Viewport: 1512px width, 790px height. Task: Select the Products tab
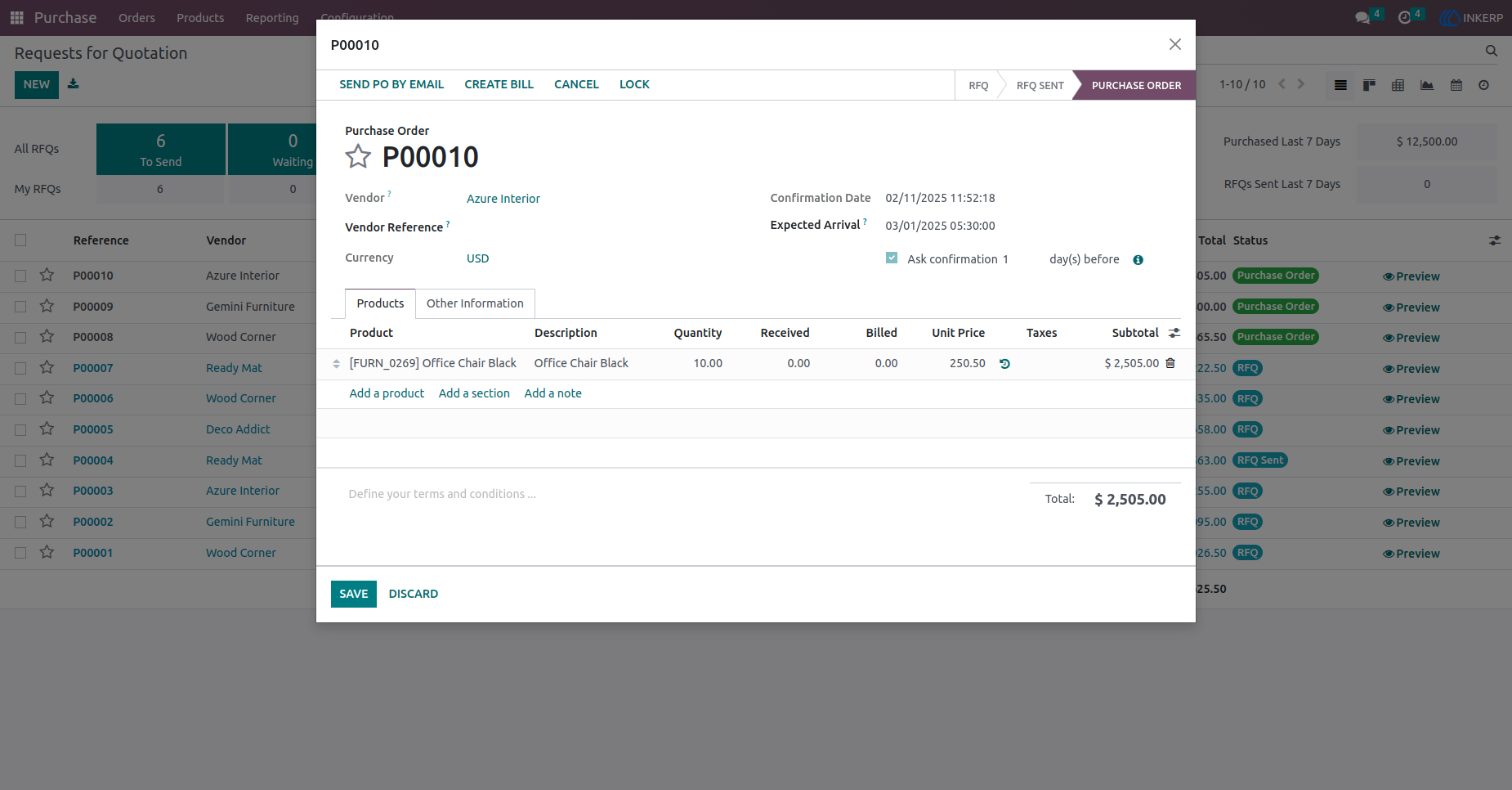point(380,303)
